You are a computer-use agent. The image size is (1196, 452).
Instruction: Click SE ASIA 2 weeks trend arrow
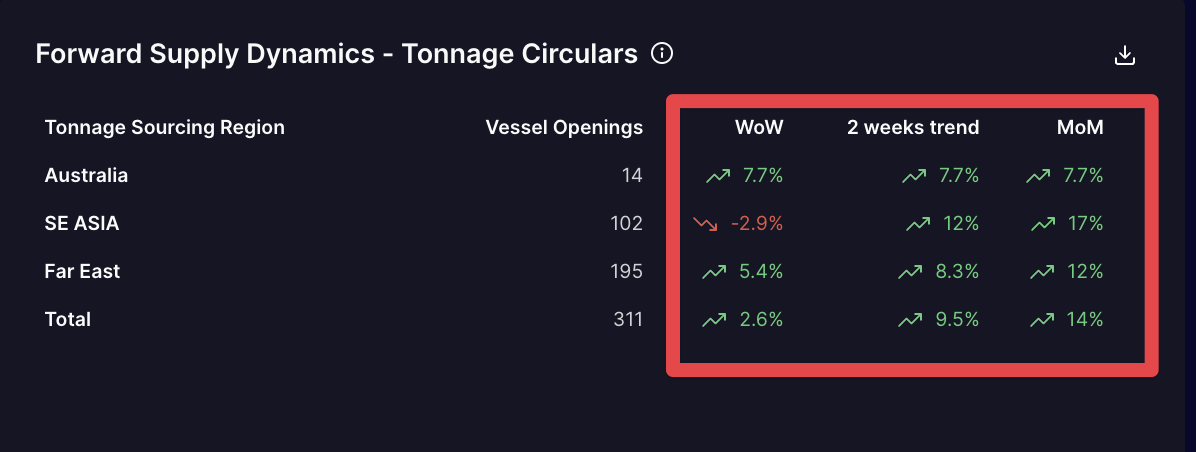click(x=918, y=224)
